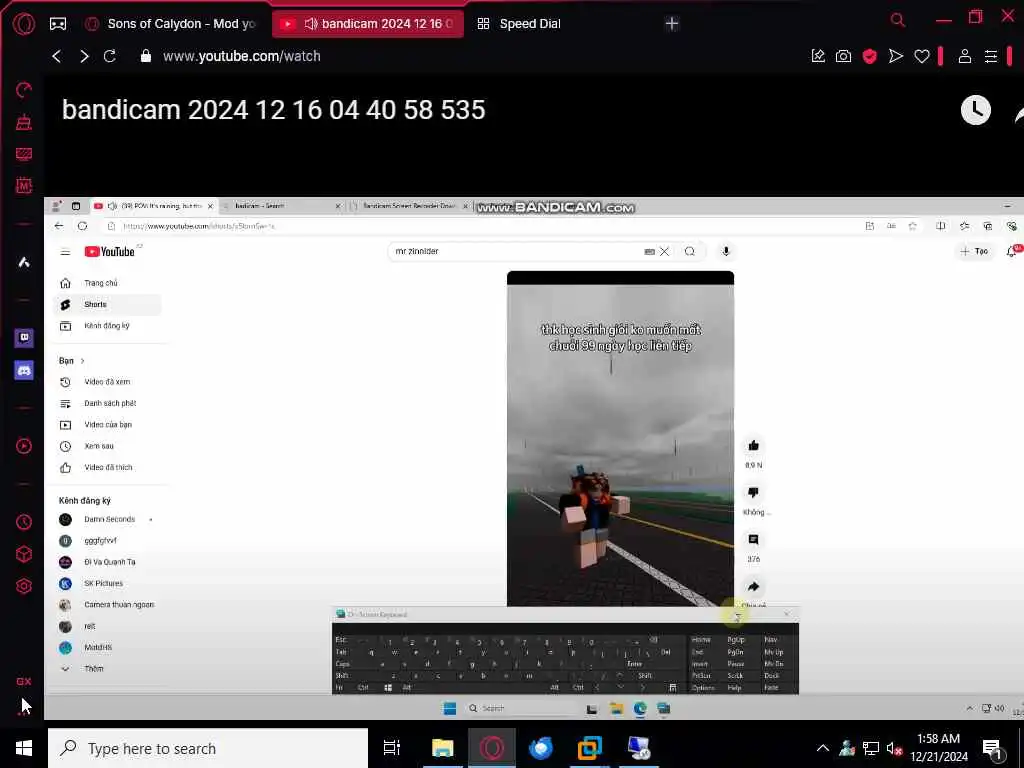
Task: Mute audio on the bandicam tab
Action: tap(311, 24)
